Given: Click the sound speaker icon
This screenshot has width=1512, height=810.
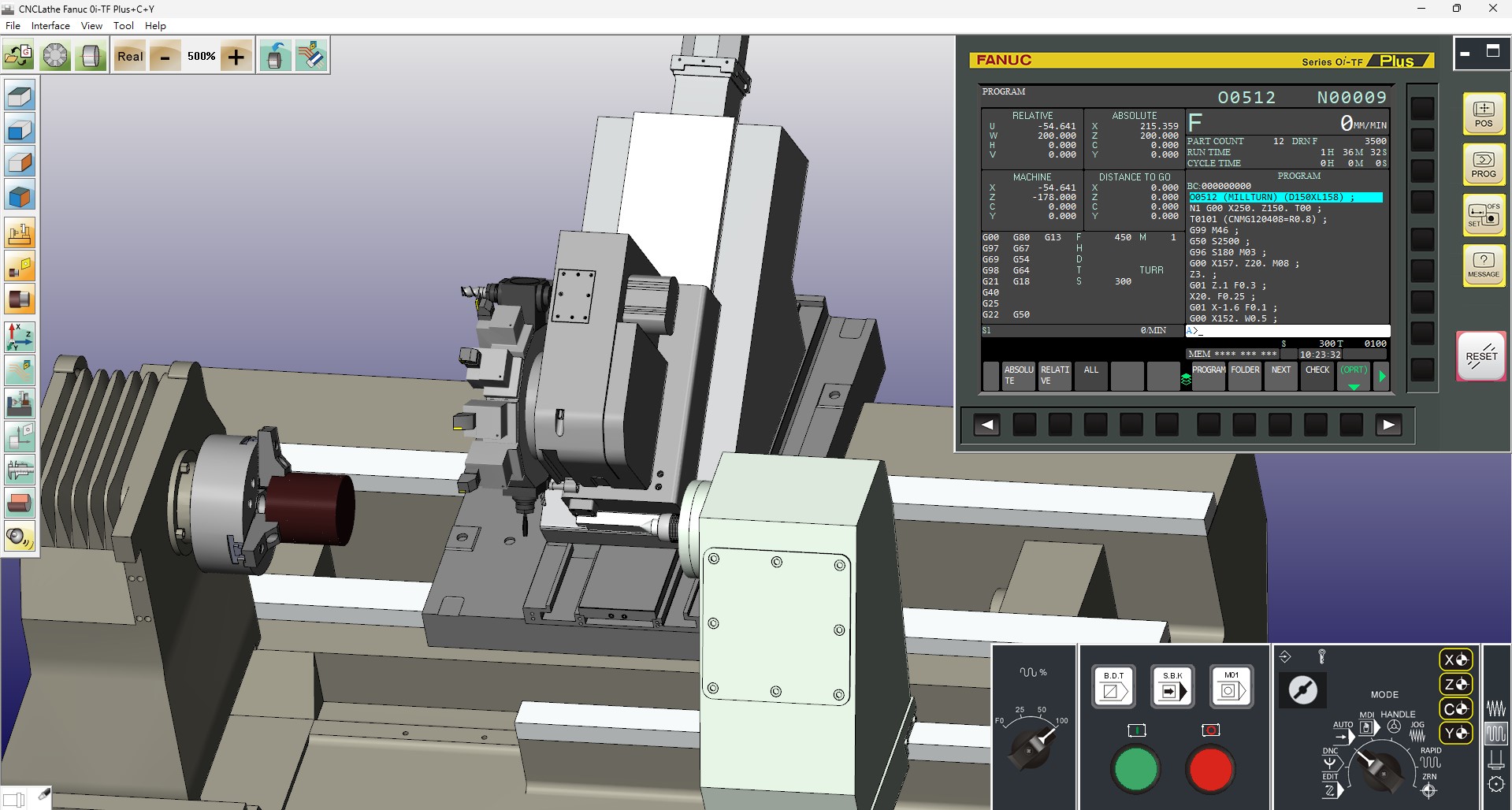Looking at the screenshot, I should pos(20,537).
